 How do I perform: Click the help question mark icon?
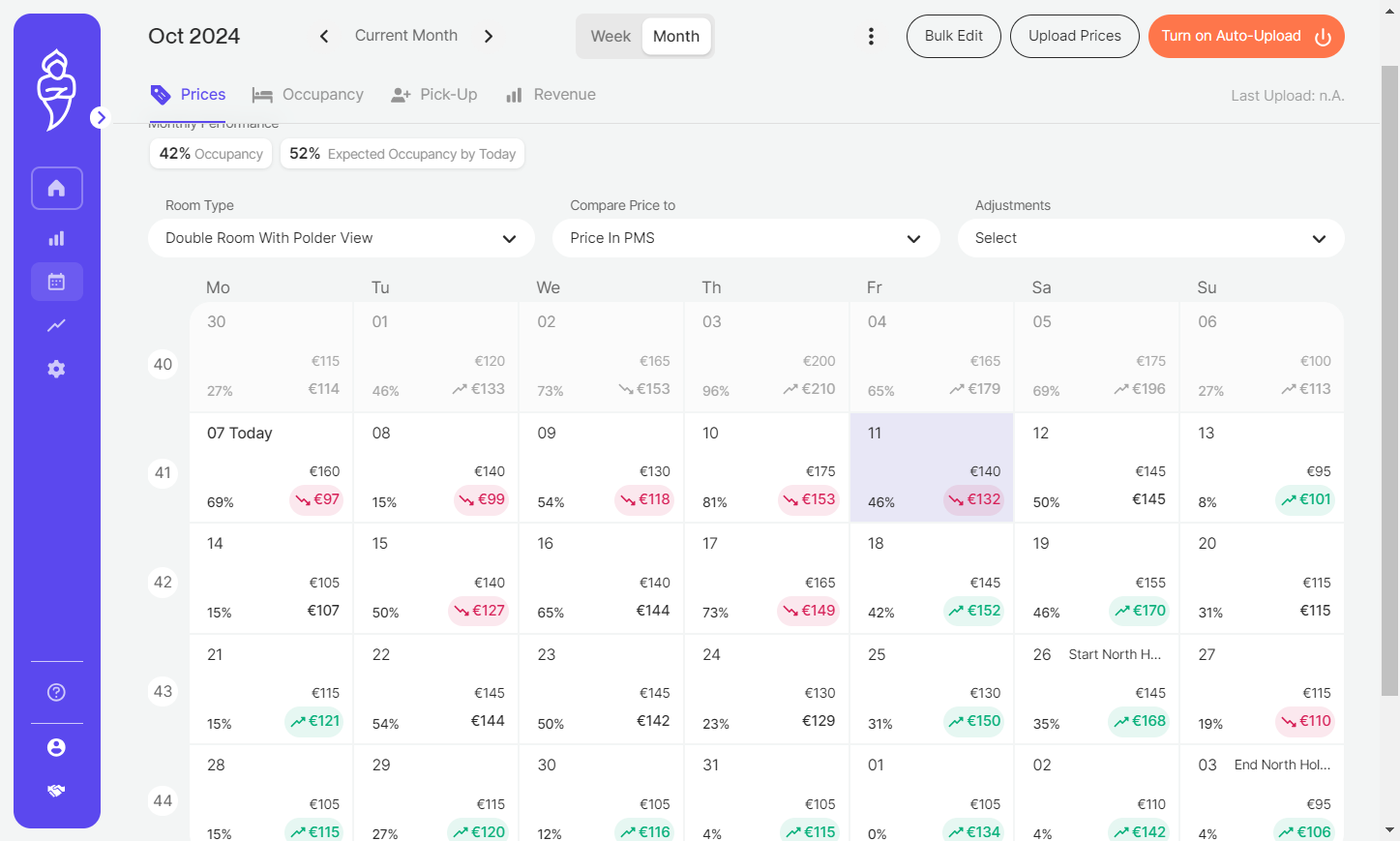coord(57,692)
